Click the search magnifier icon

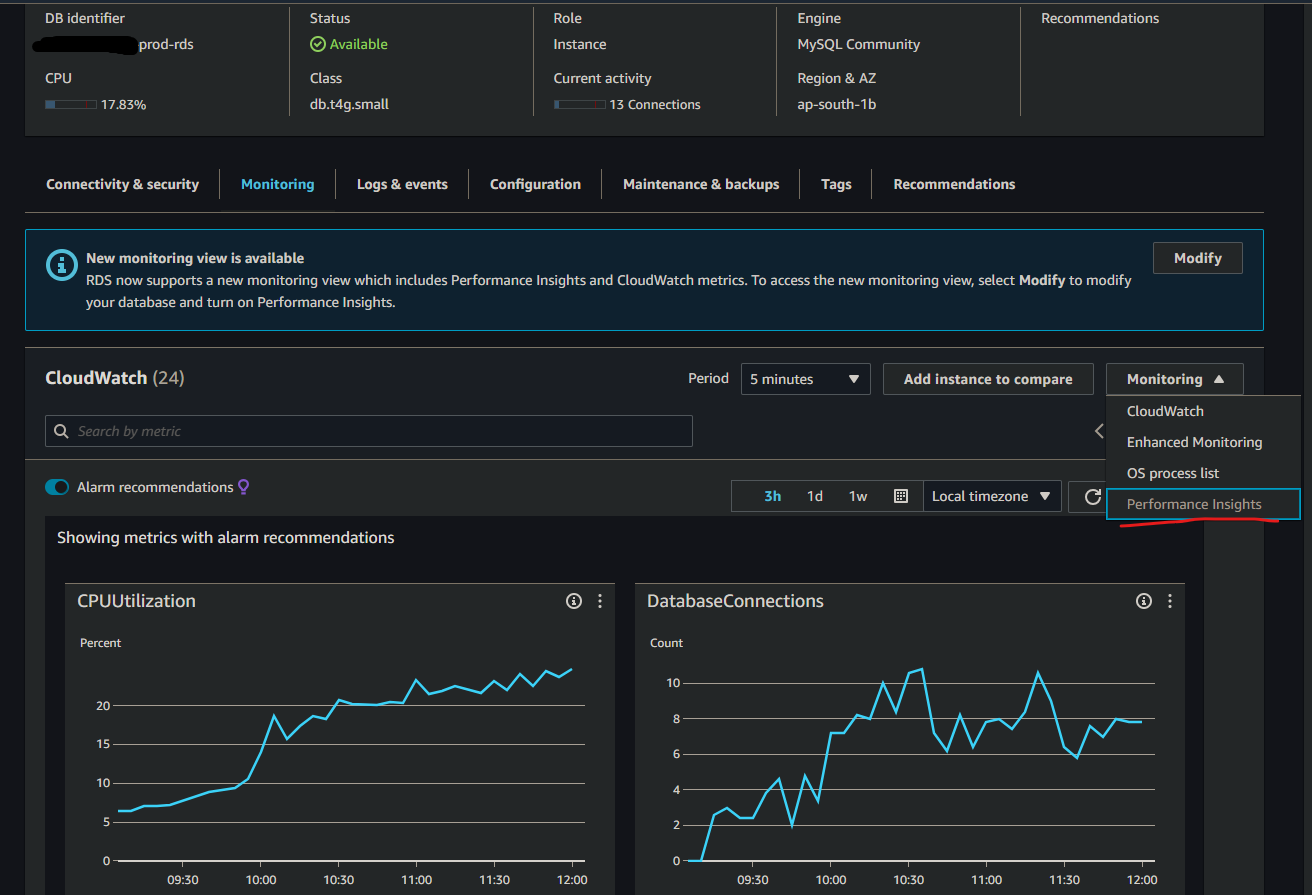click(62, 431)
